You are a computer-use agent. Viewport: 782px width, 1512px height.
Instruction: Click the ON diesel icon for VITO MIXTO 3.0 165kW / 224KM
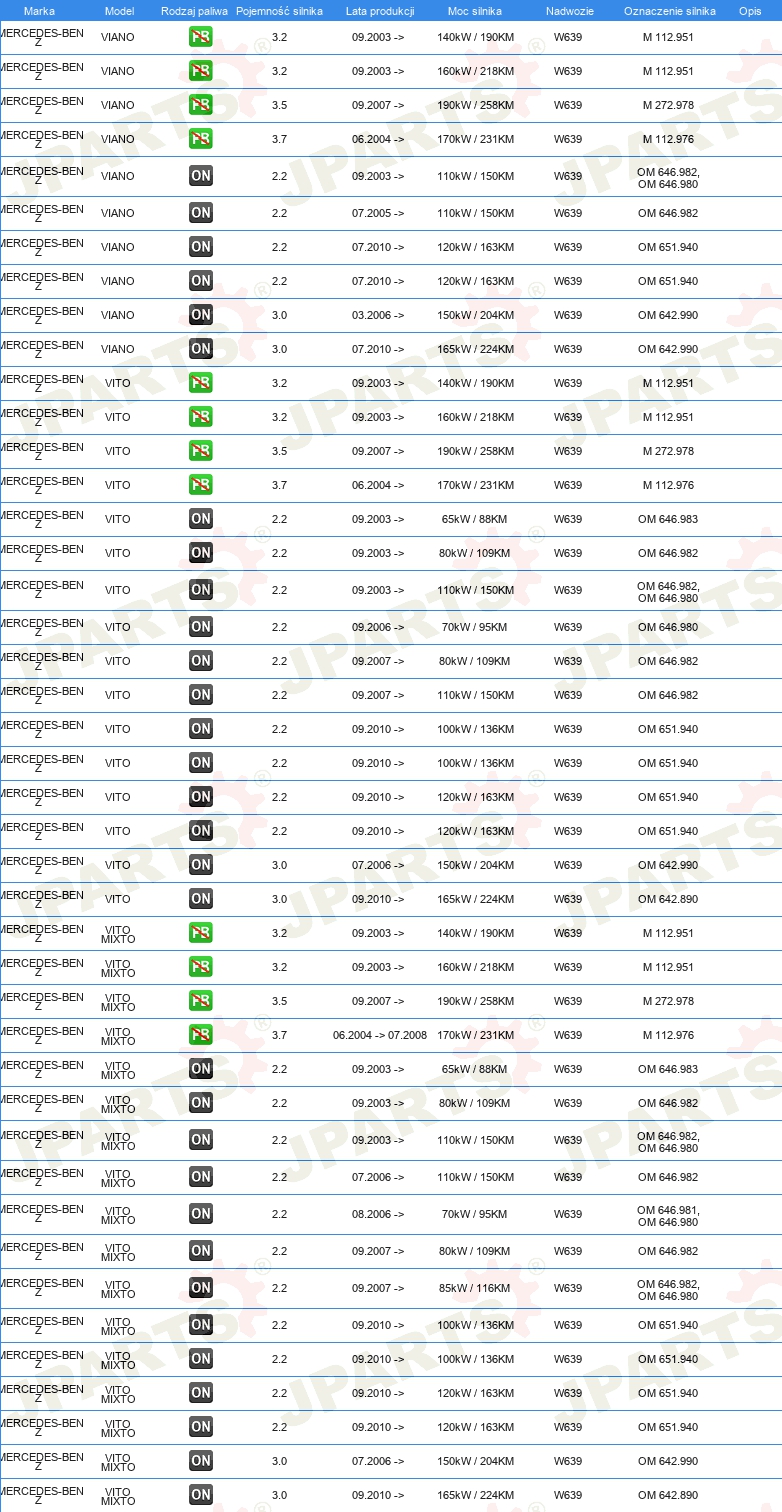point(201,1495)
